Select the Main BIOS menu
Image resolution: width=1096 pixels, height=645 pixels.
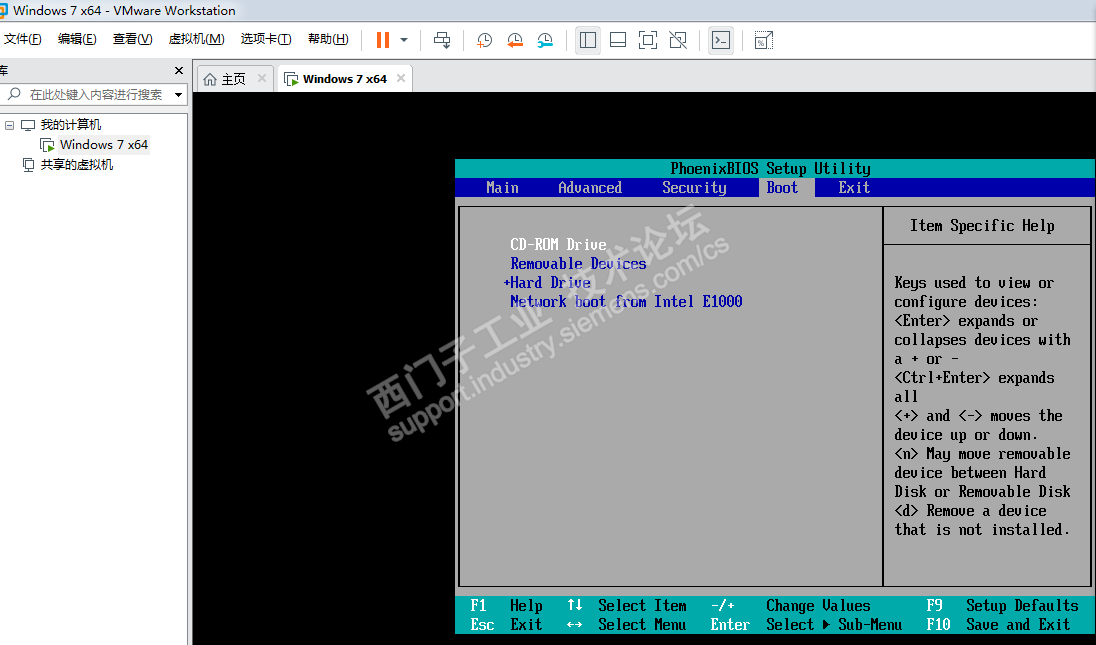tap(502, 187)
